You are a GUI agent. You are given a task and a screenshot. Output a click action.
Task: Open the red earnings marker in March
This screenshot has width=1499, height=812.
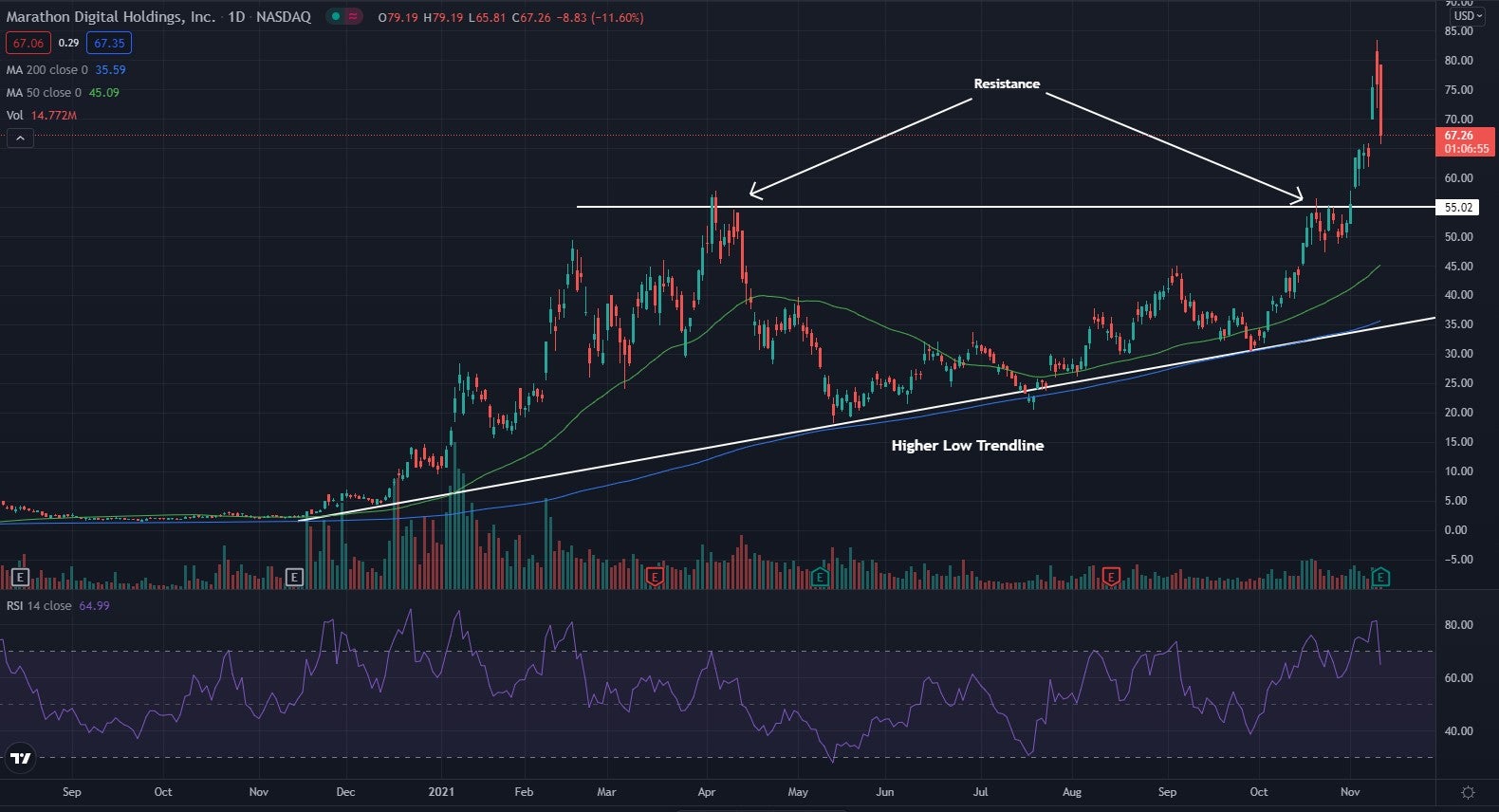coord(654,576)
